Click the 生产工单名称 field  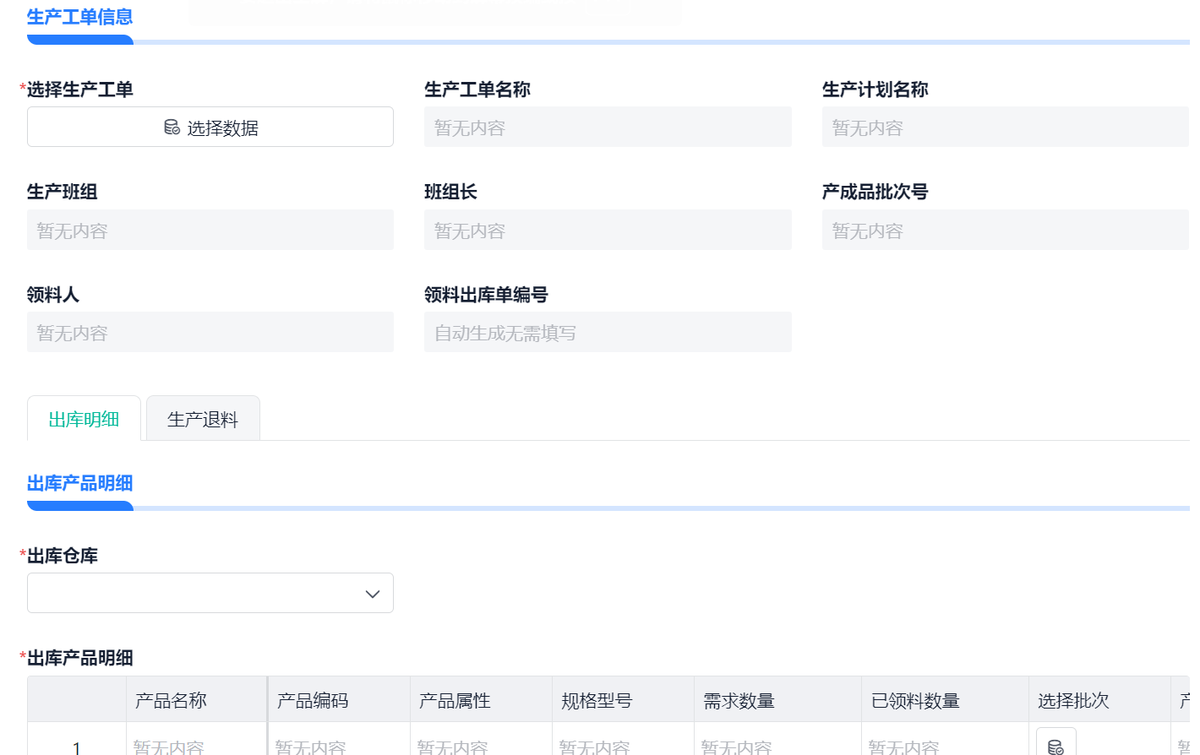607,128
